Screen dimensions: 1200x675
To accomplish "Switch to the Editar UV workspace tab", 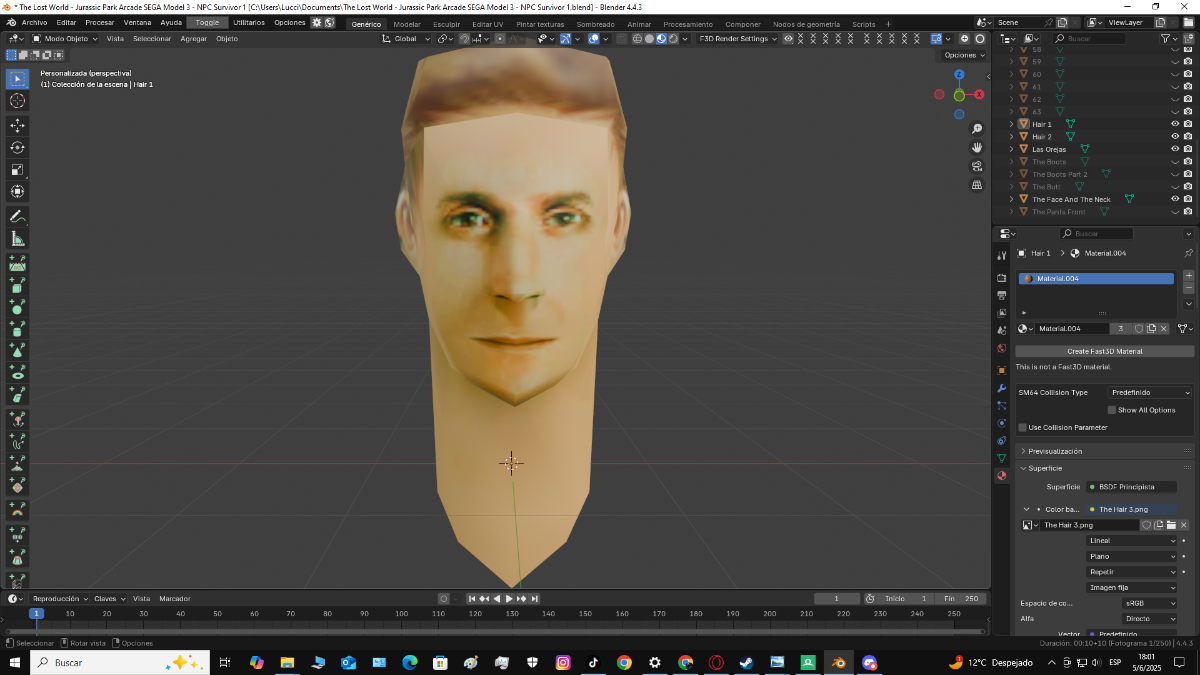I will pos(488,23).
